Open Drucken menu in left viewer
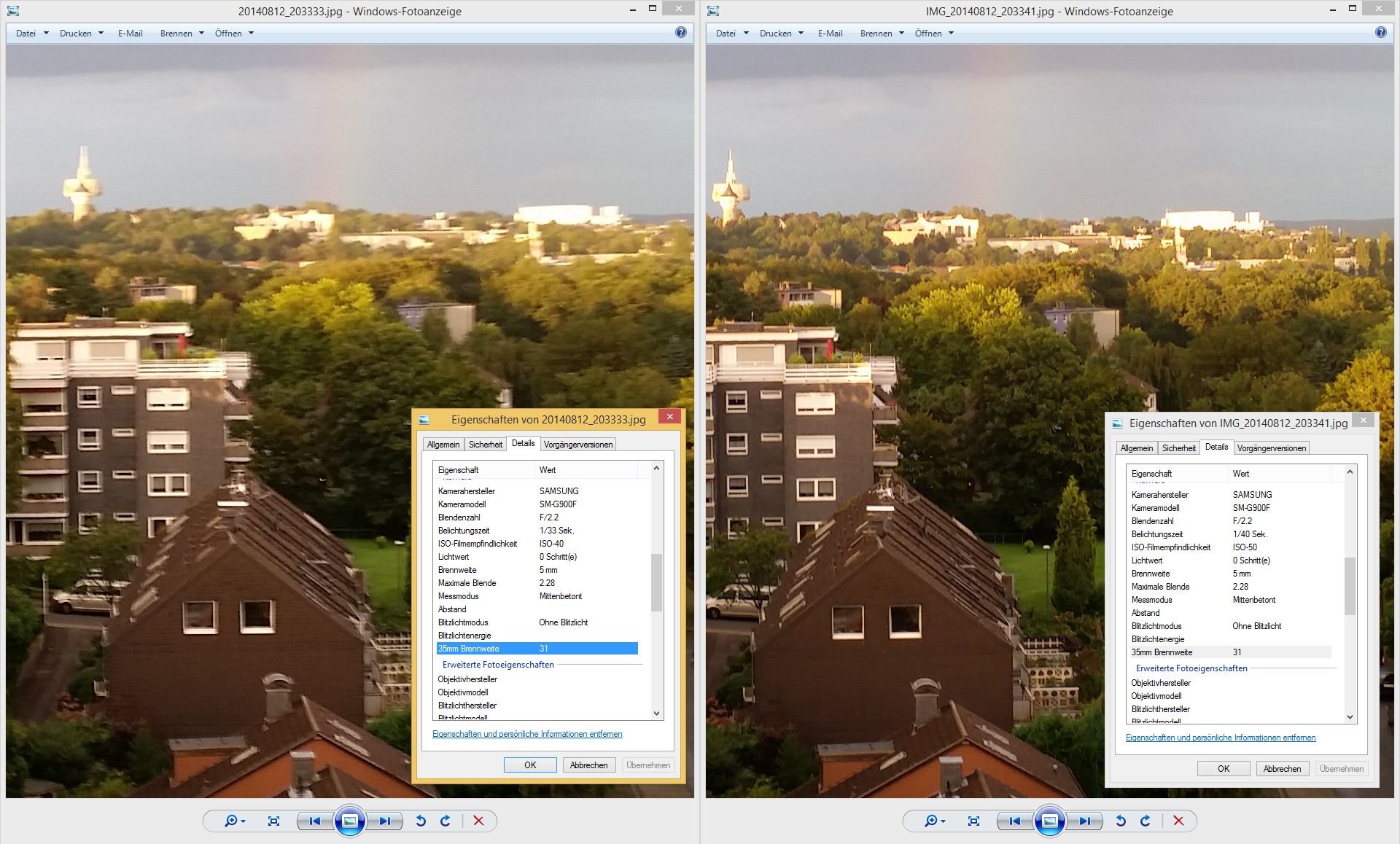Viewport: 1400px width, 844px height. coord(82,33)
